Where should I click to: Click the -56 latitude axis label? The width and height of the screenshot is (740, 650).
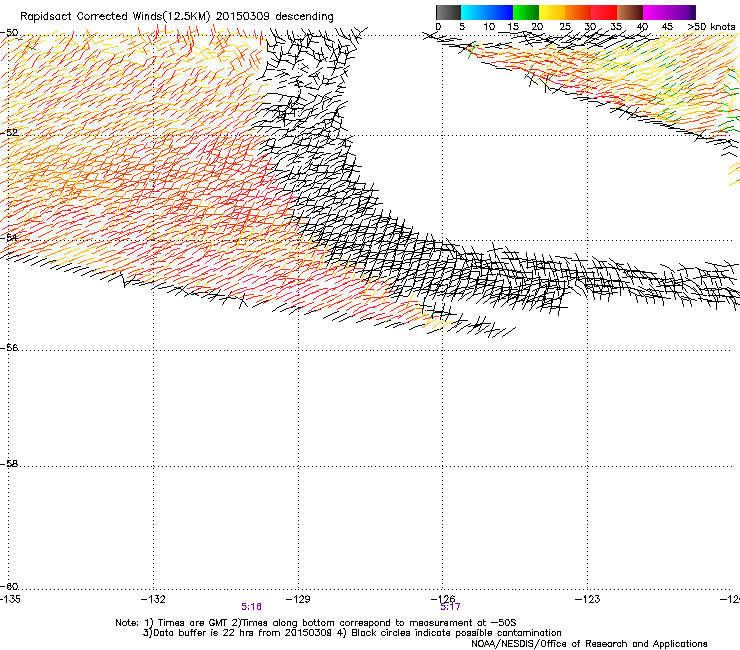click(9, 347)
